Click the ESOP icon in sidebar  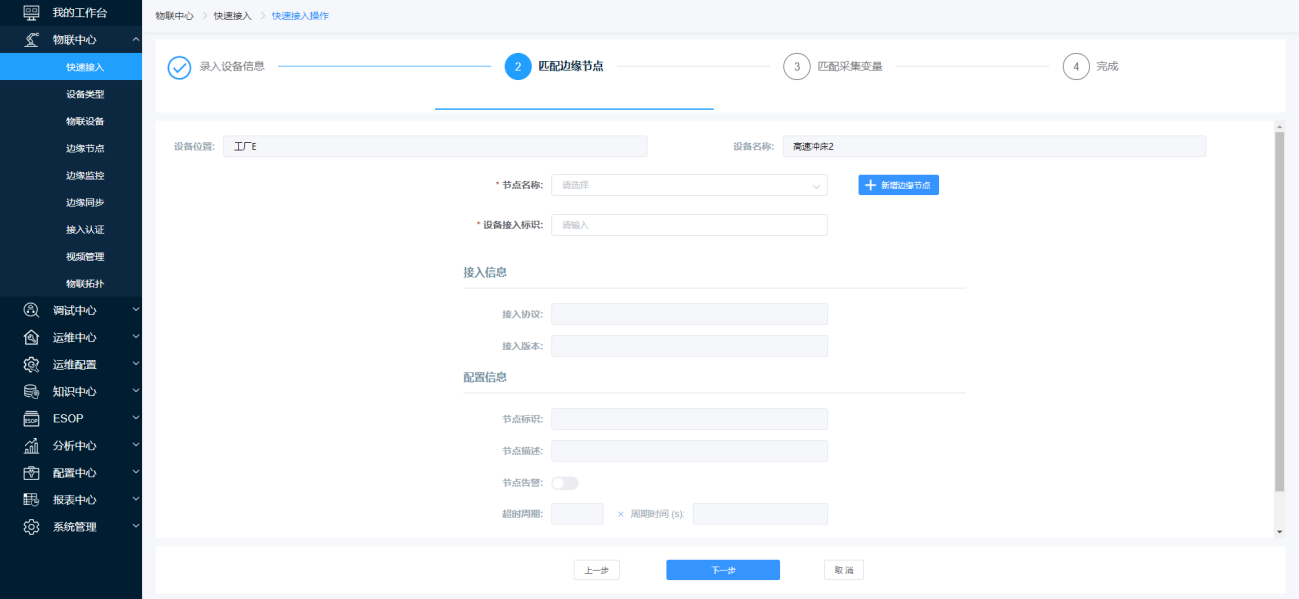(31, 419)
